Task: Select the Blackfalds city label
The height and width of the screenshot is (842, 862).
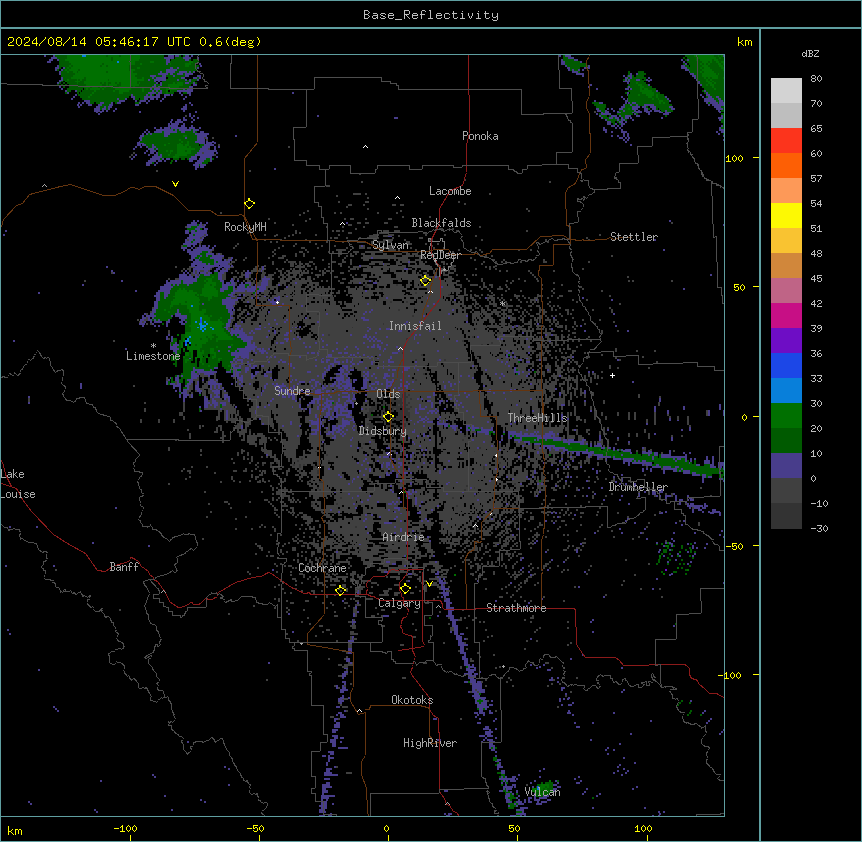Action: 441,223
